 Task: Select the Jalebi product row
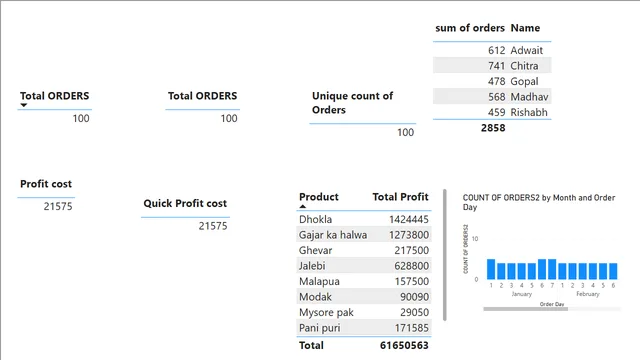(x=364, y=266)
